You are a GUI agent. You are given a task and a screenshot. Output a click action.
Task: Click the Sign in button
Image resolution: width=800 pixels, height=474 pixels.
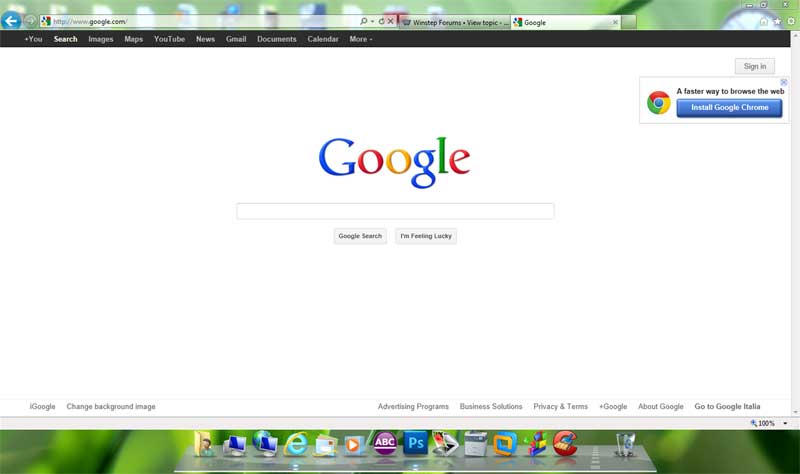tap(755, 66)
